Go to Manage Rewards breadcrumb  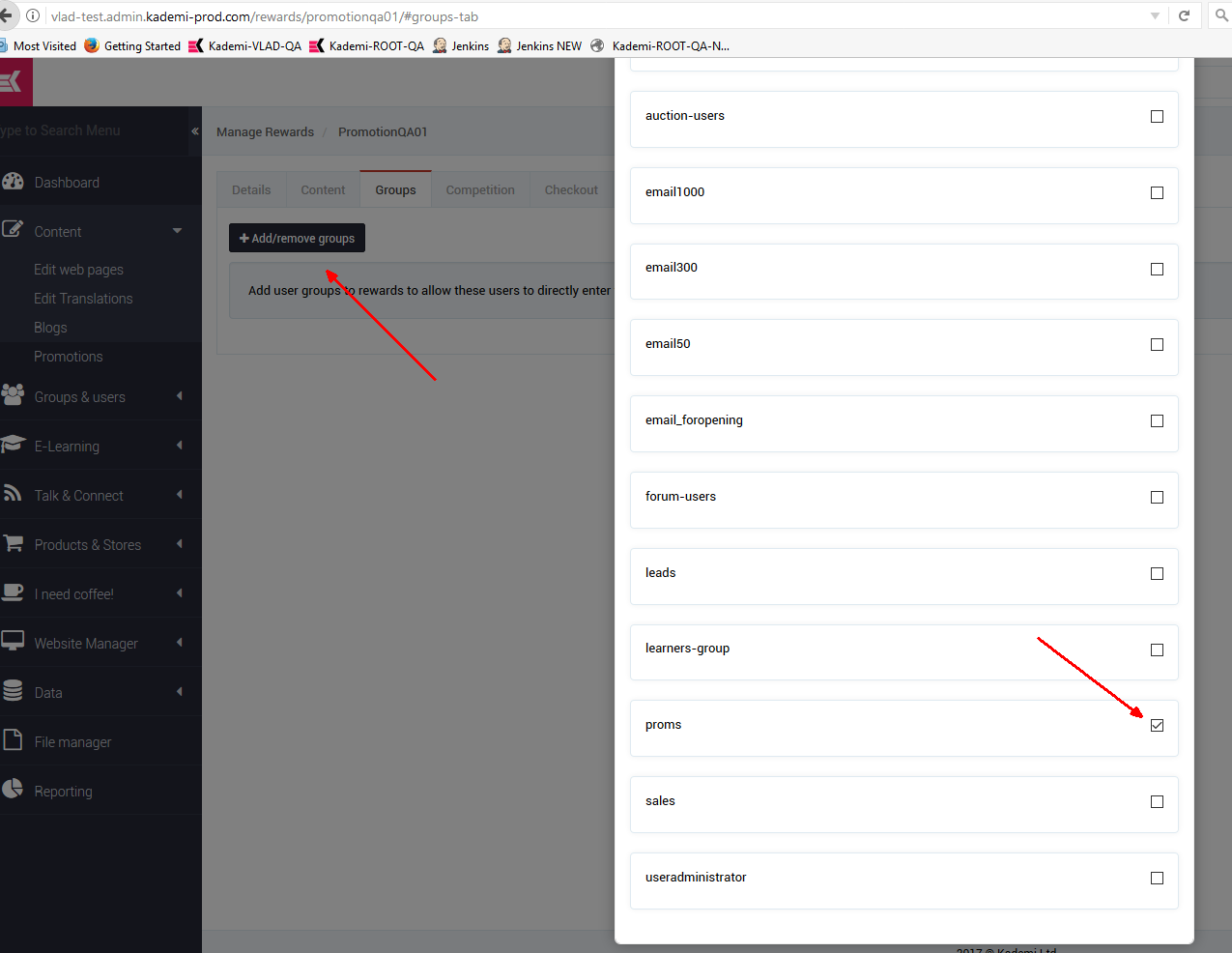pos(265,131)
